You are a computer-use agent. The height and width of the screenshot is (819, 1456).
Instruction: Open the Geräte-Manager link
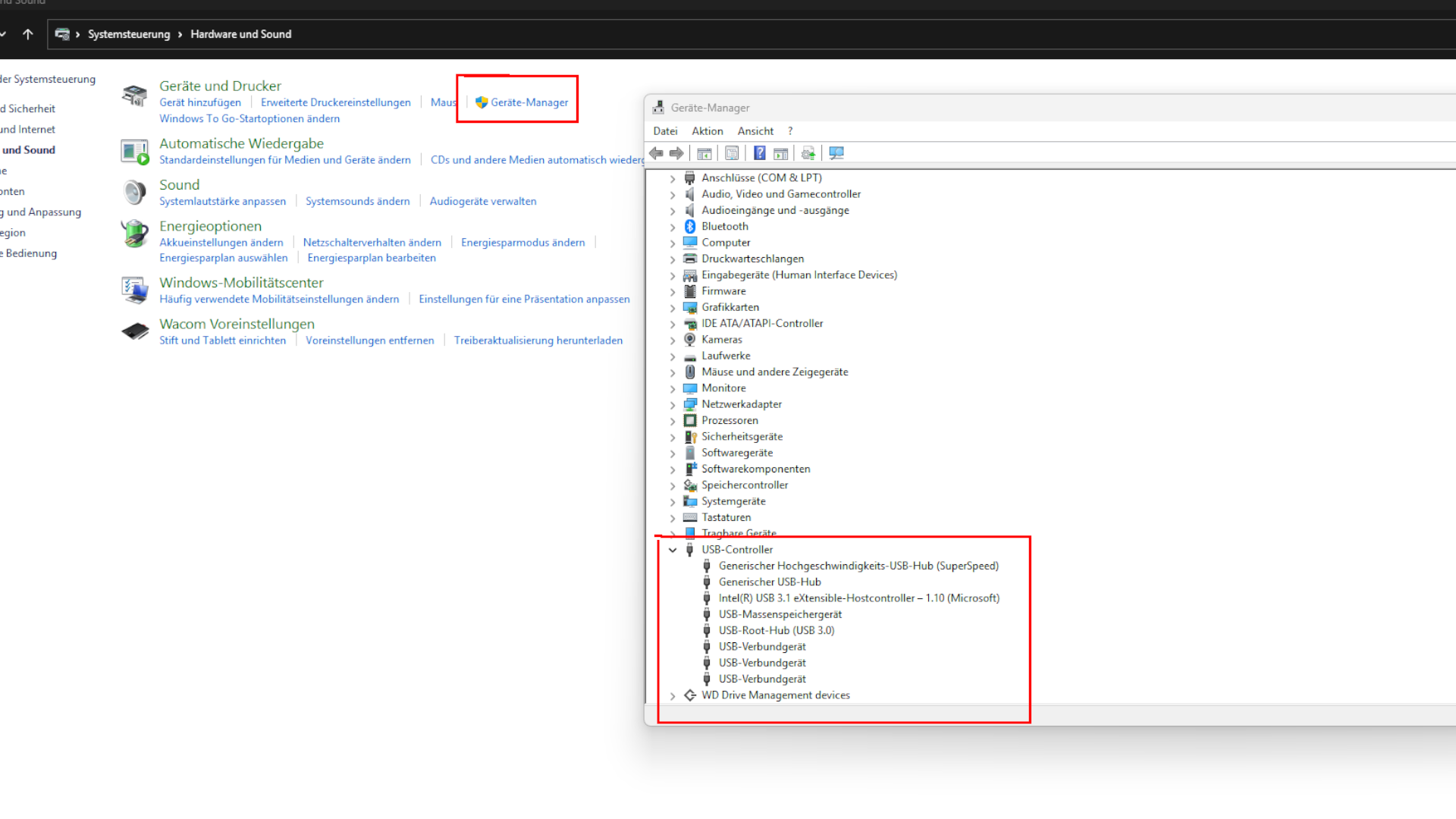(529, 102)
